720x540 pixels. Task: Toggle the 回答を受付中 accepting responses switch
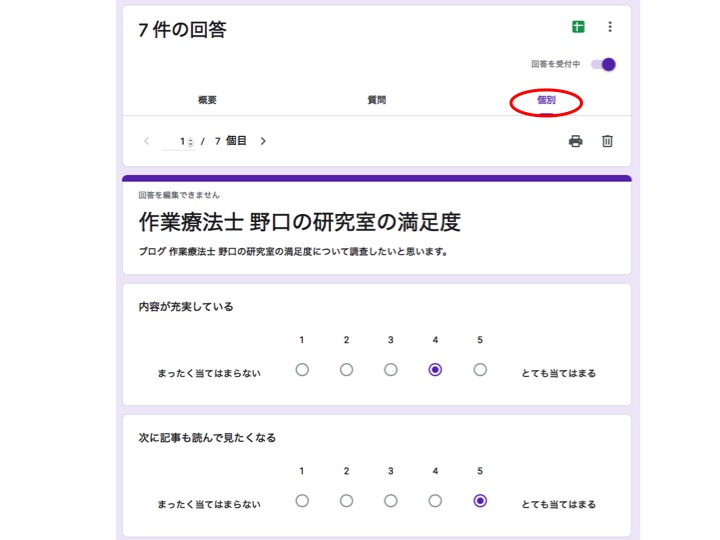click(603, 64)
